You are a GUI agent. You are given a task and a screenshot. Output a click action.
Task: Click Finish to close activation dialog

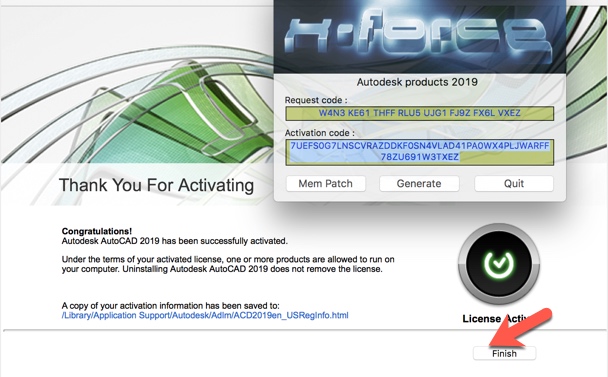click(x=504, y=353)
